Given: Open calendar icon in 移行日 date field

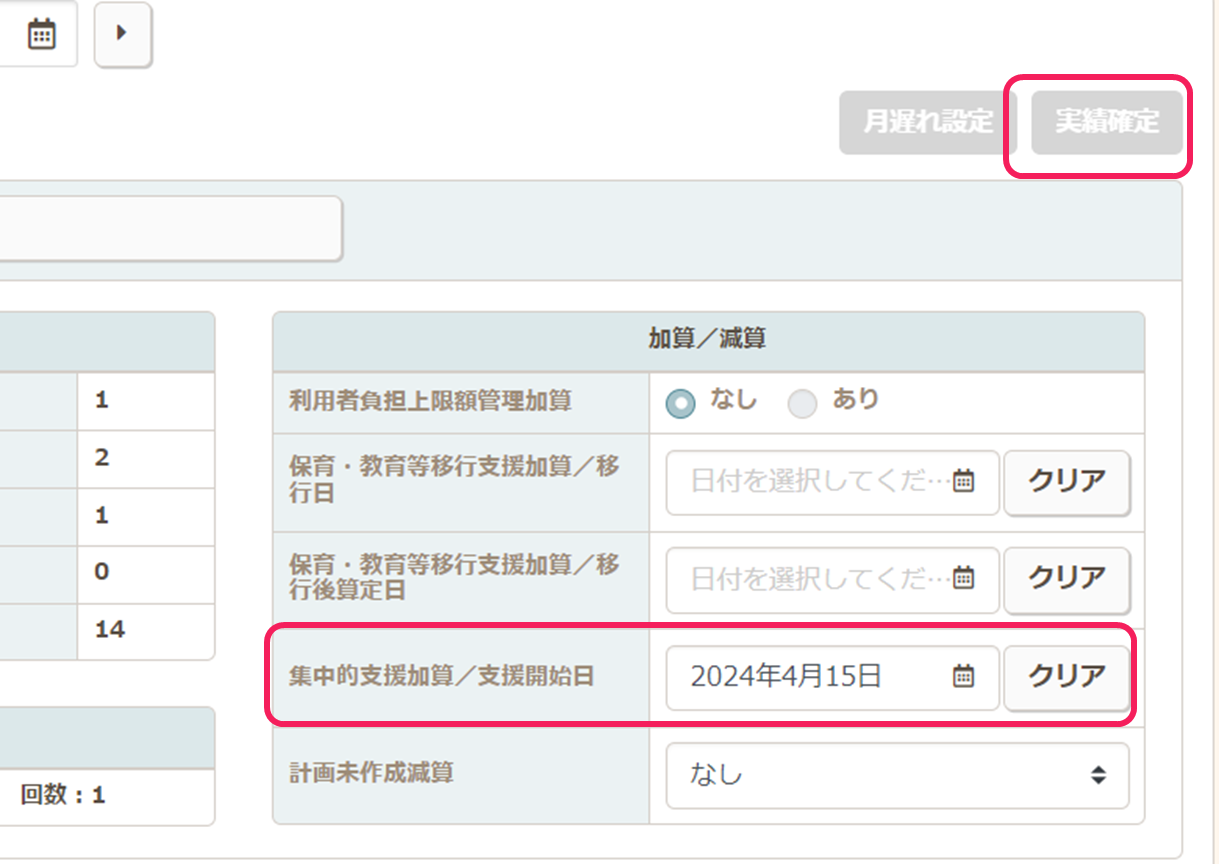Looking at the screenshot, I should coord(962,482).
